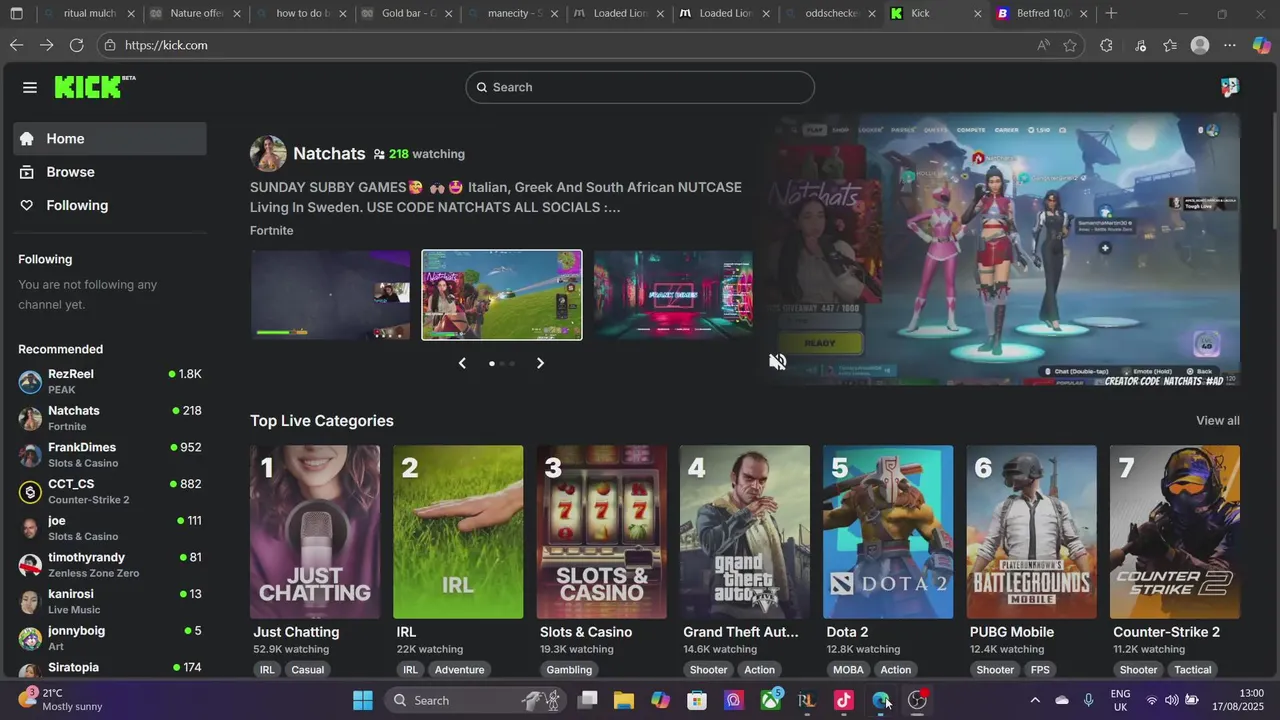1280x720 pixels.
Task: Open Fortnite category link under stream title
Action: pyautogui.click(x=272, y=231)
